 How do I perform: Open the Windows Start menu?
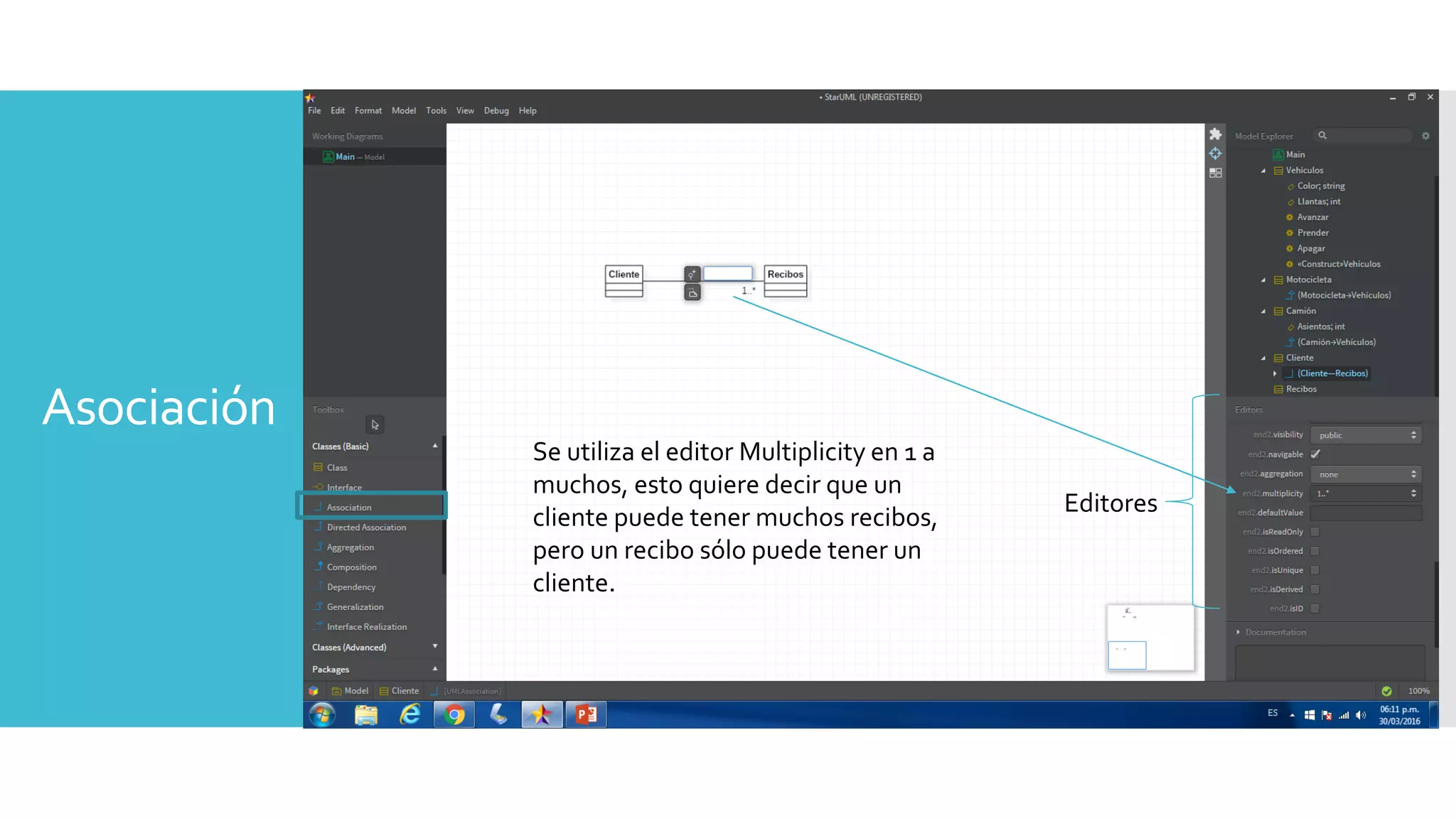coord(322,714)
